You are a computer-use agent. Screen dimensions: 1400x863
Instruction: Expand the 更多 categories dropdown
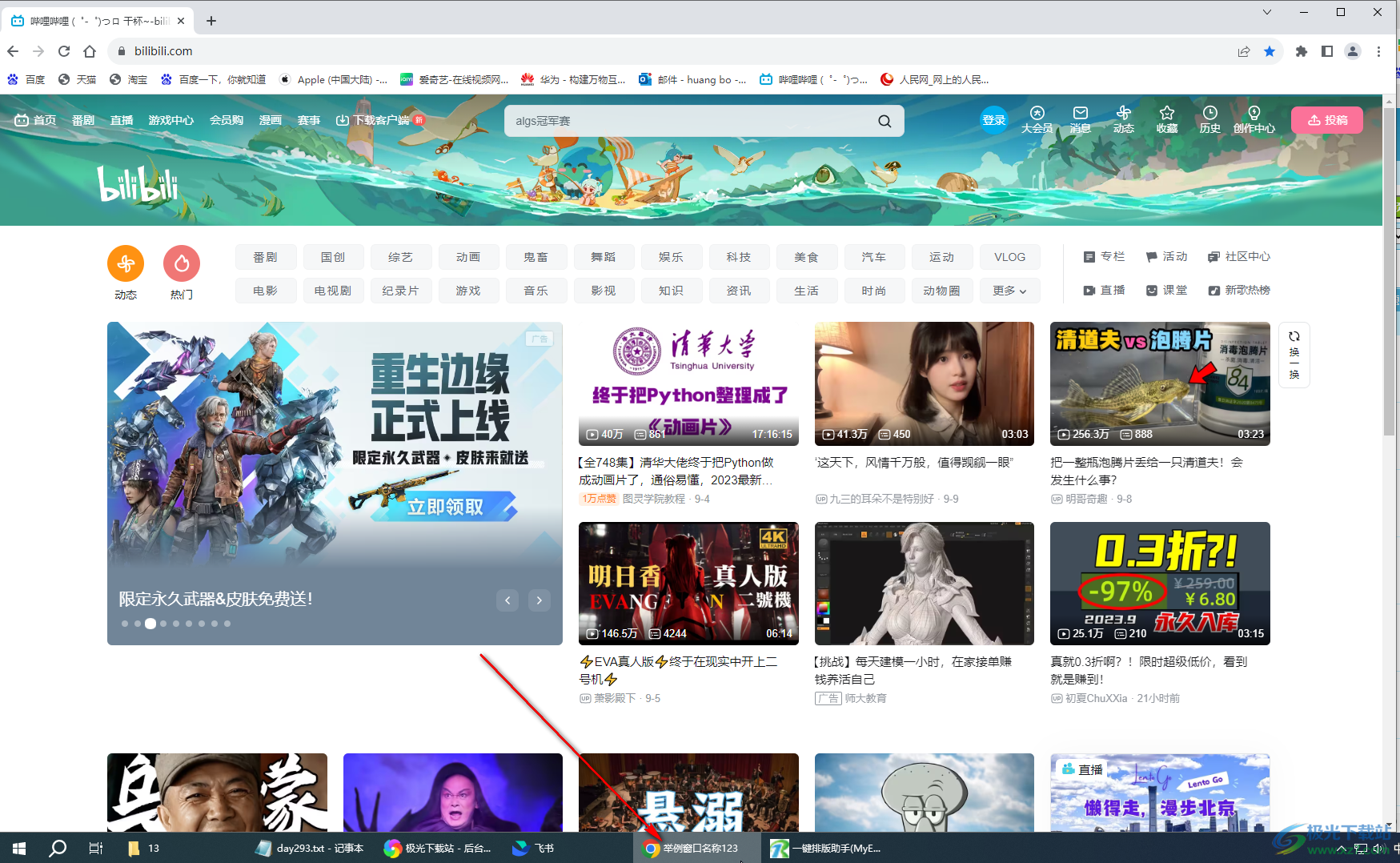tap(1009, 291)
